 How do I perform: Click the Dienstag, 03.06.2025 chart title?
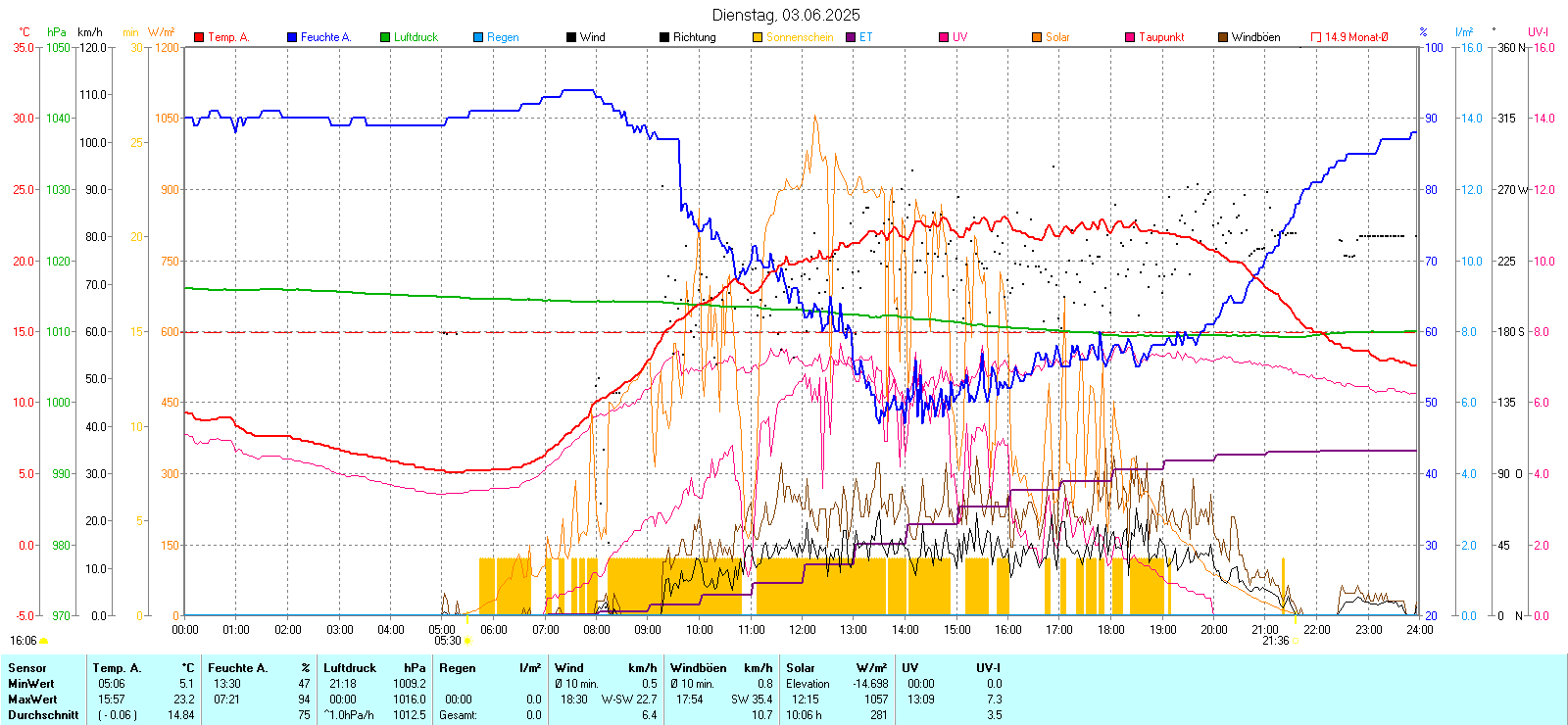click(786, 15)
